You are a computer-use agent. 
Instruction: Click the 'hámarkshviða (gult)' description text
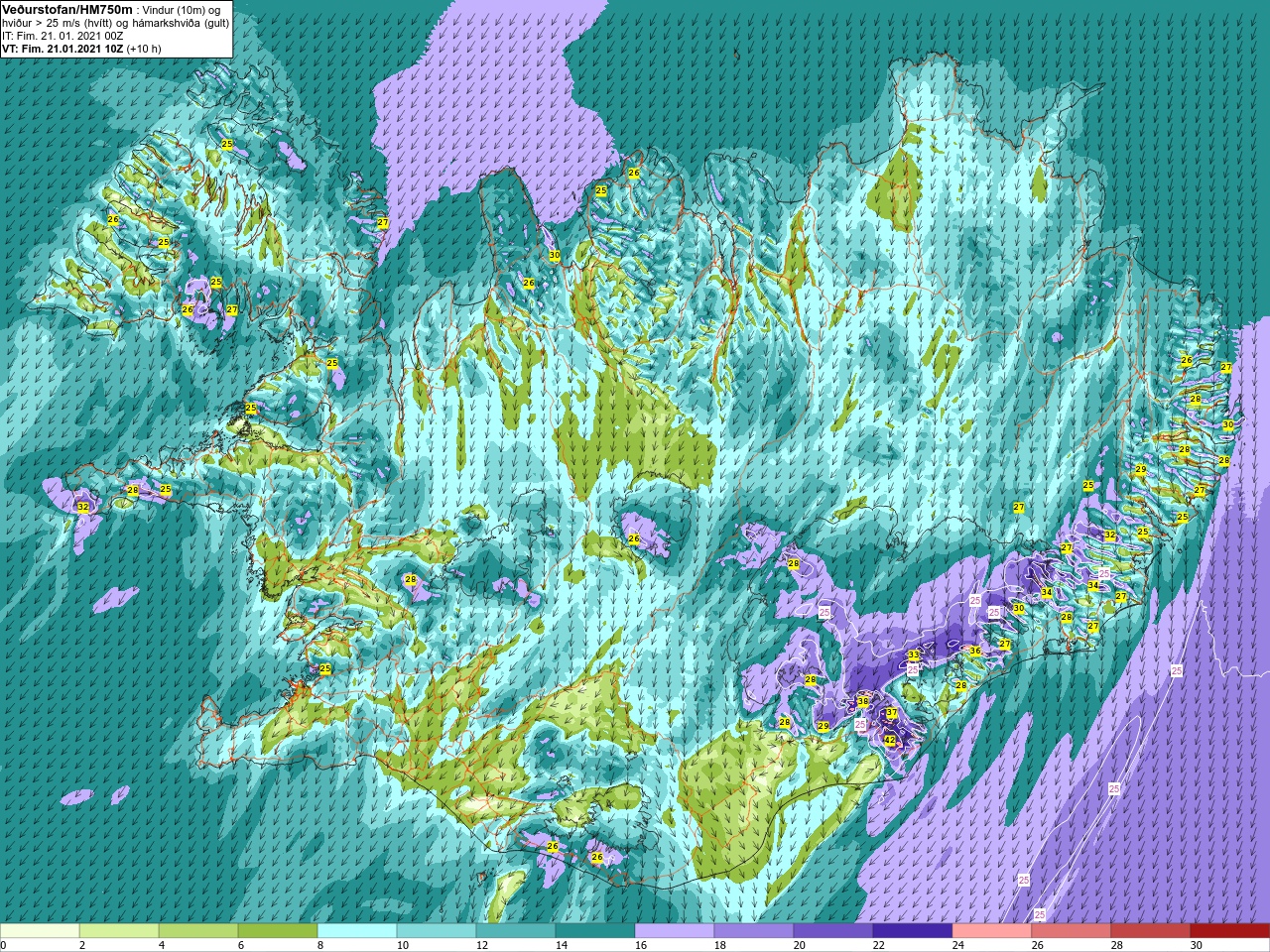point(182,23)
